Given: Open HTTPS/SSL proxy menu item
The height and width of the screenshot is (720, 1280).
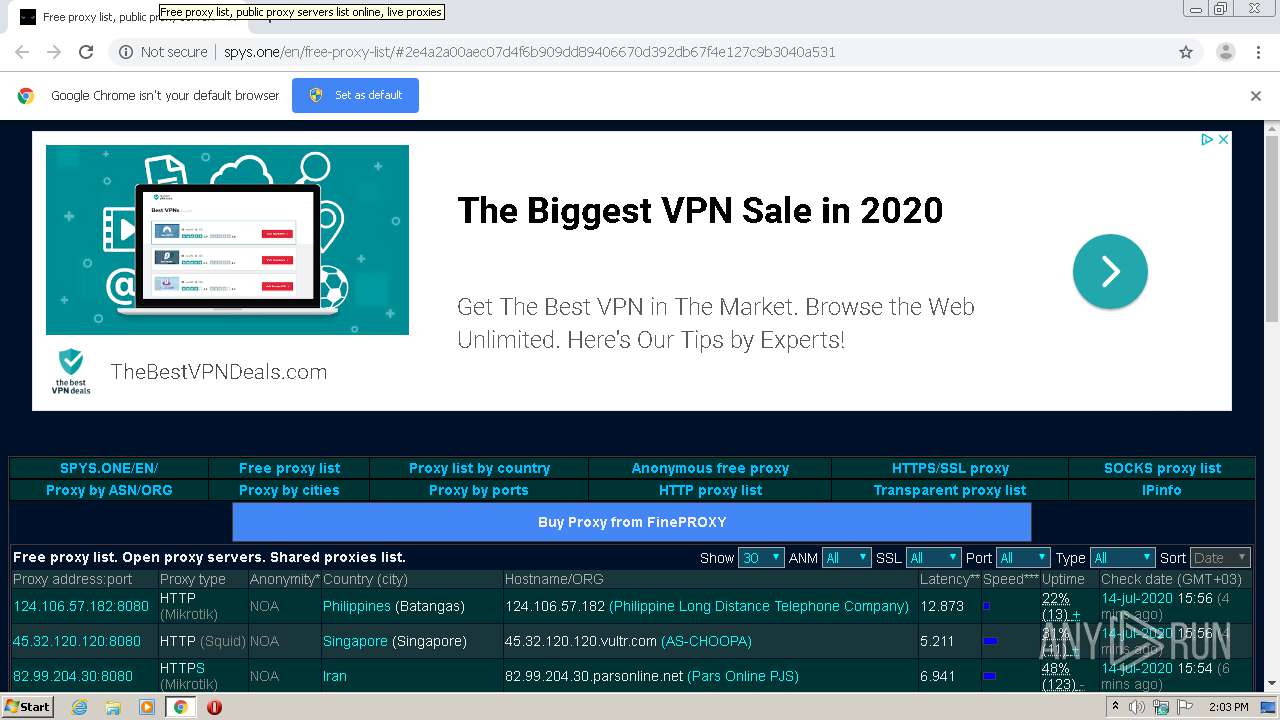Looking at the screenshot, I should (x=950, y=468).
